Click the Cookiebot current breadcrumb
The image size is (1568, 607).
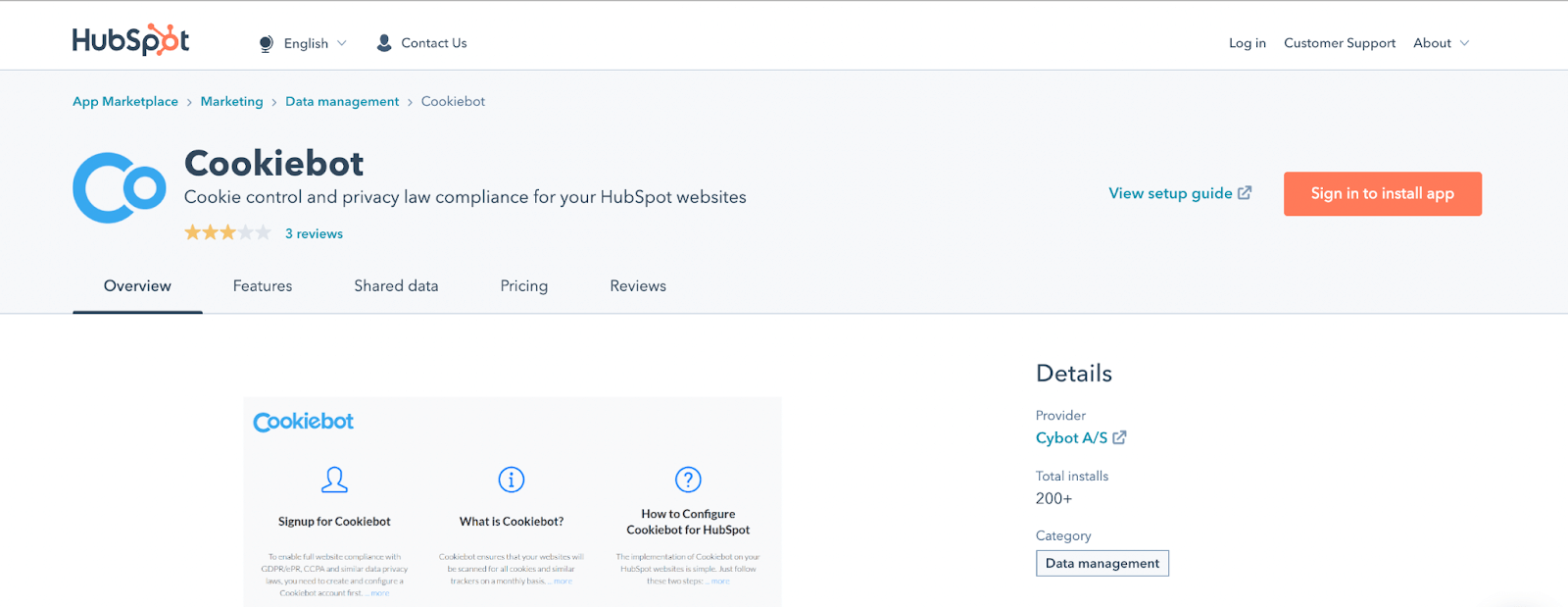pyautogui.click(x=453, y=101)
